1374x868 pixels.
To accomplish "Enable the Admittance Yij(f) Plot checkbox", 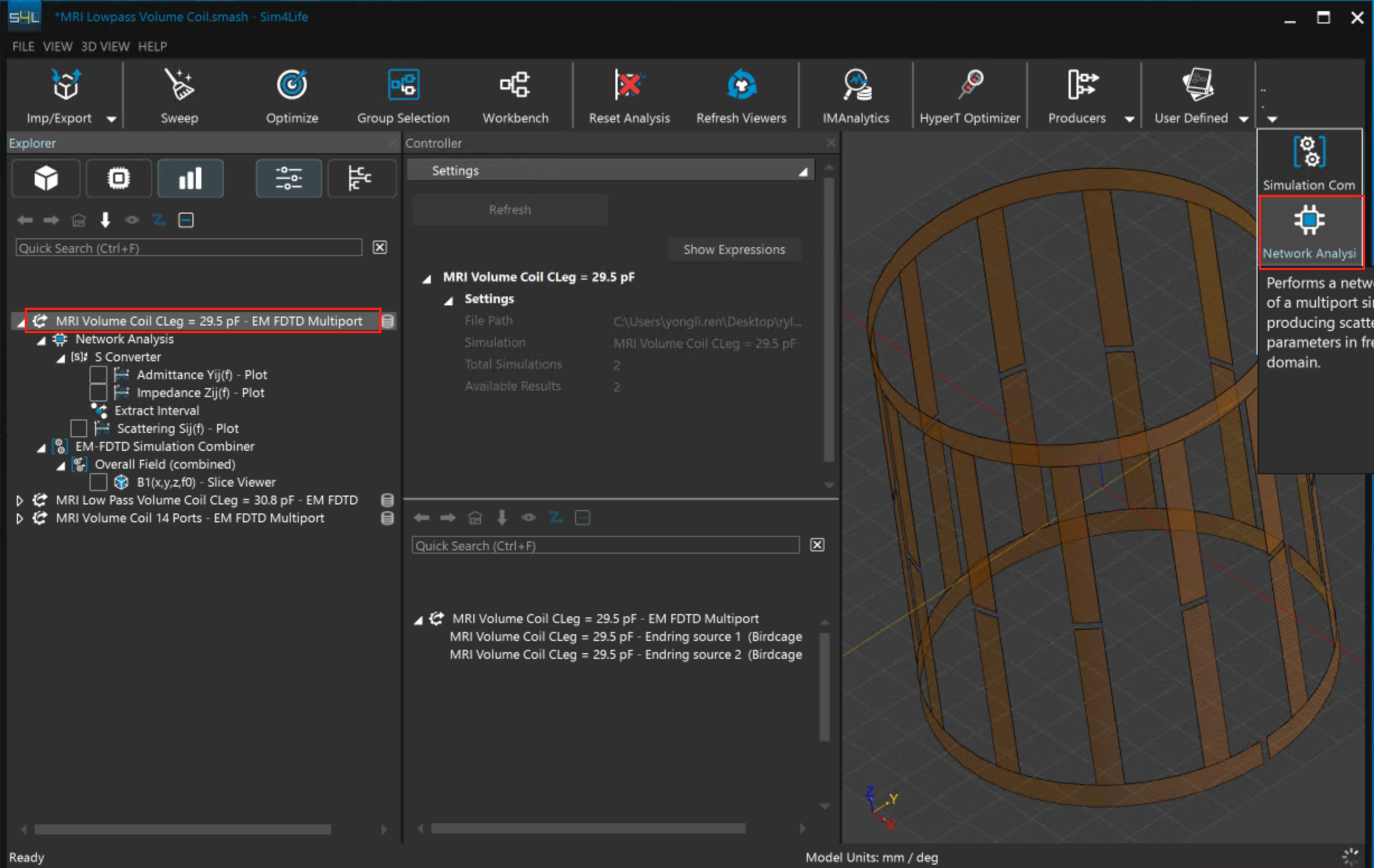I will pos(98,375).
